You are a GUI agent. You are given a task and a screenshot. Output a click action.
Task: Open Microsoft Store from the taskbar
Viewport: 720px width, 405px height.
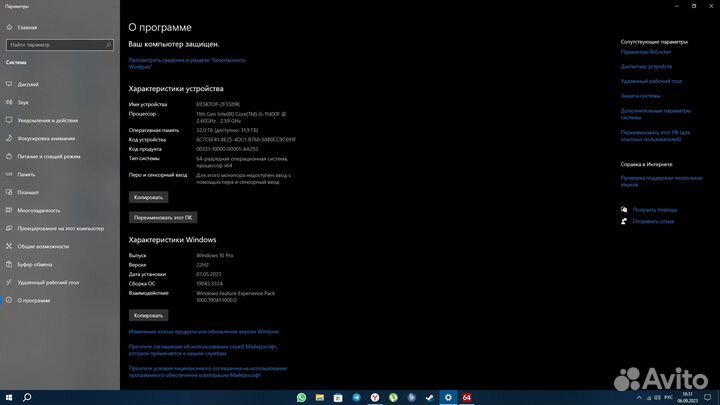pos(338,398)
